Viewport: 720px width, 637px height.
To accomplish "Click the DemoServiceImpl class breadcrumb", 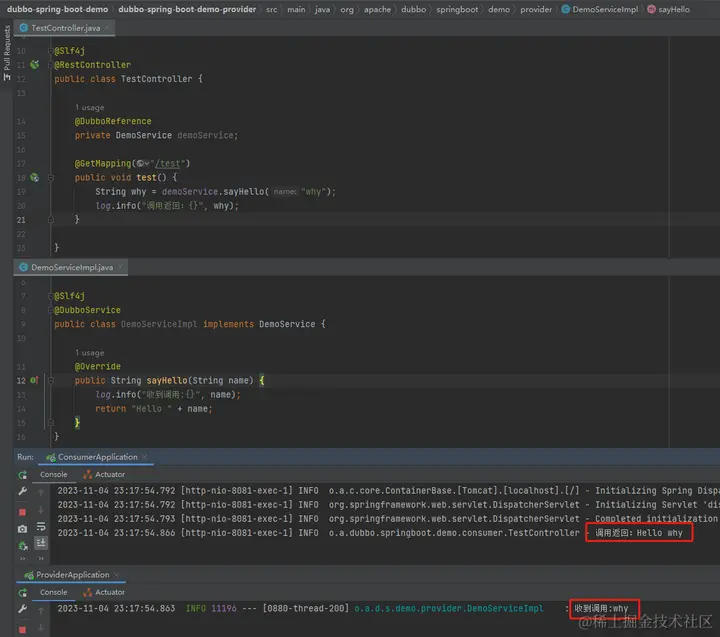I will tap(600, 9).
